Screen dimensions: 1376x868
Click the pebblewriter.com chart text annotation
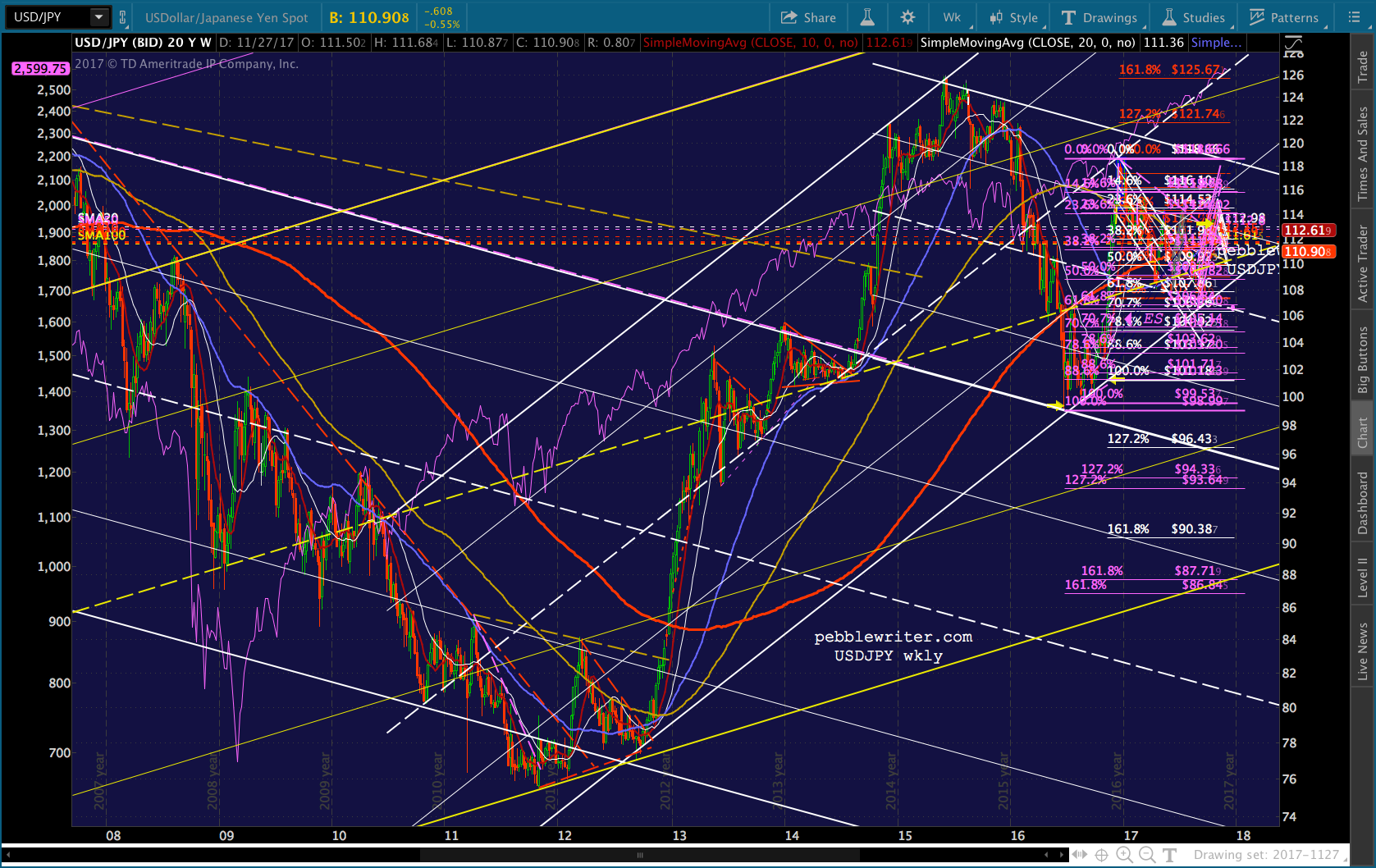(894, 637)
